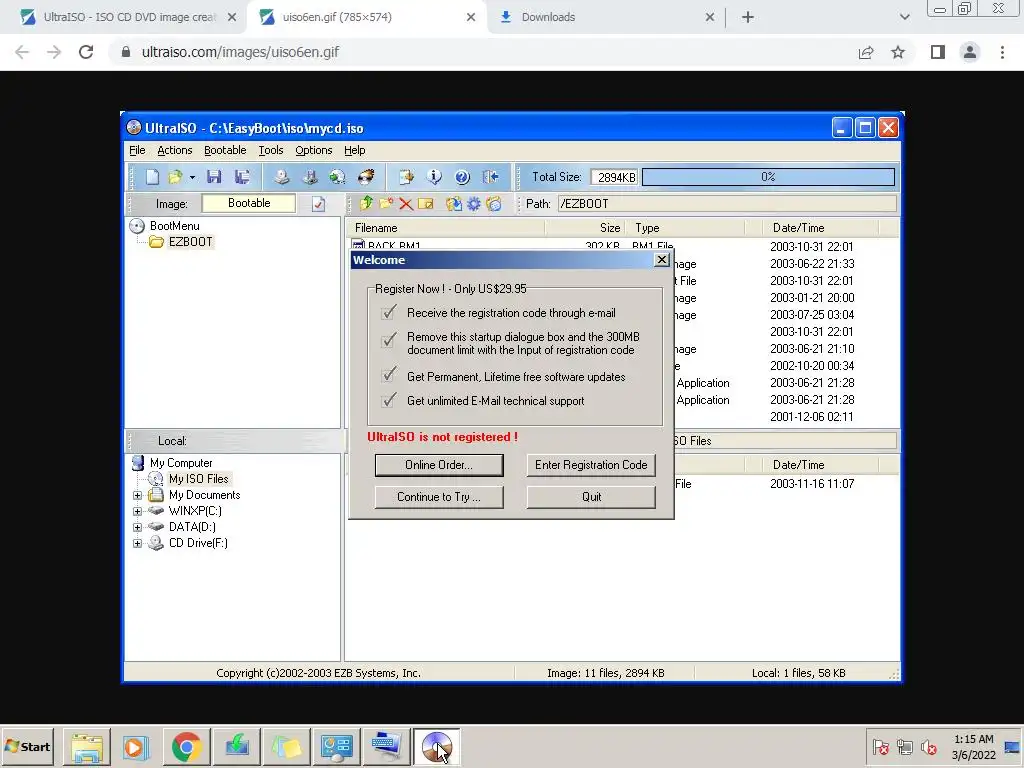Image resolution: width=1024 pixels, height=768 pixels.
Task: Click the Mount to virtual drive icon
Action: 310,177
